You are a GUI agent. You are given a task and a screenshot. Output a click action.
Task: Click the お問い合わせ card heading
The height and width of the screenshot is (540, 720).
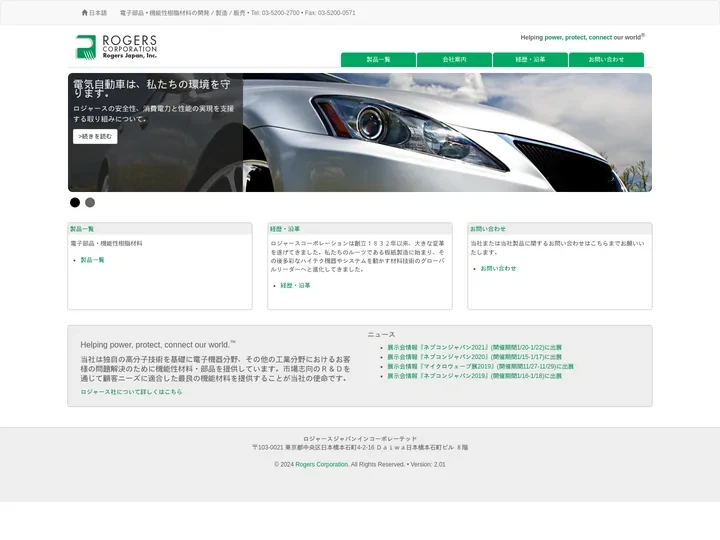488,229
